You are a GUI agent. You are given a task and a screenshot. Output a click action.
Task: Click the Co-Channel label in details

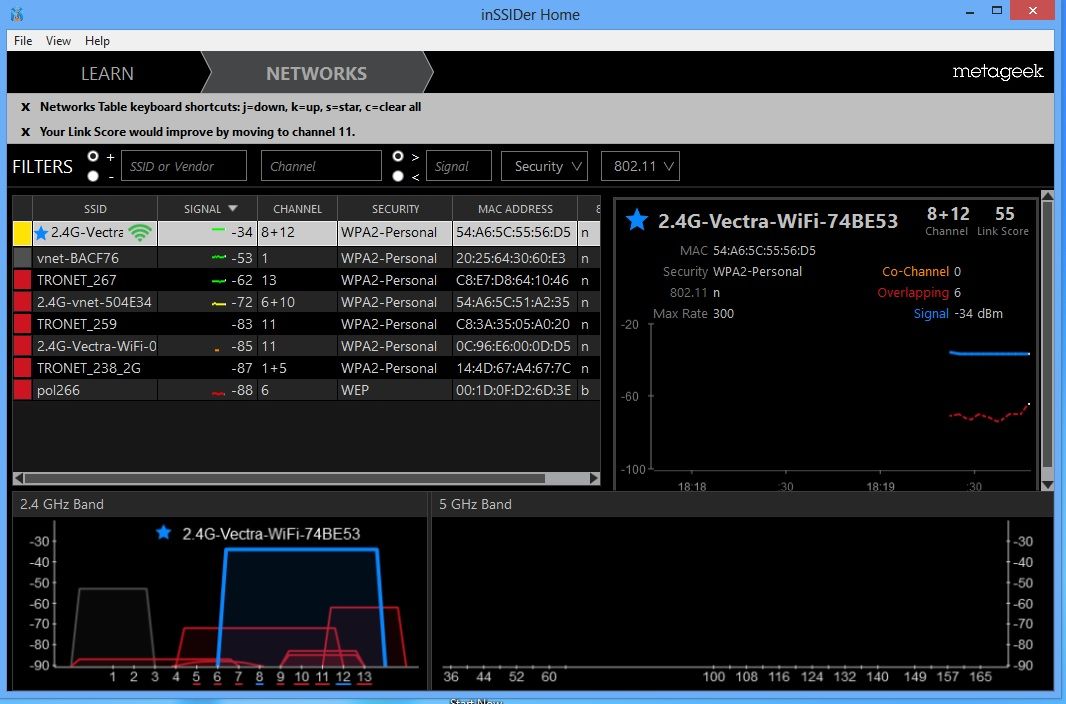[915, 271]
